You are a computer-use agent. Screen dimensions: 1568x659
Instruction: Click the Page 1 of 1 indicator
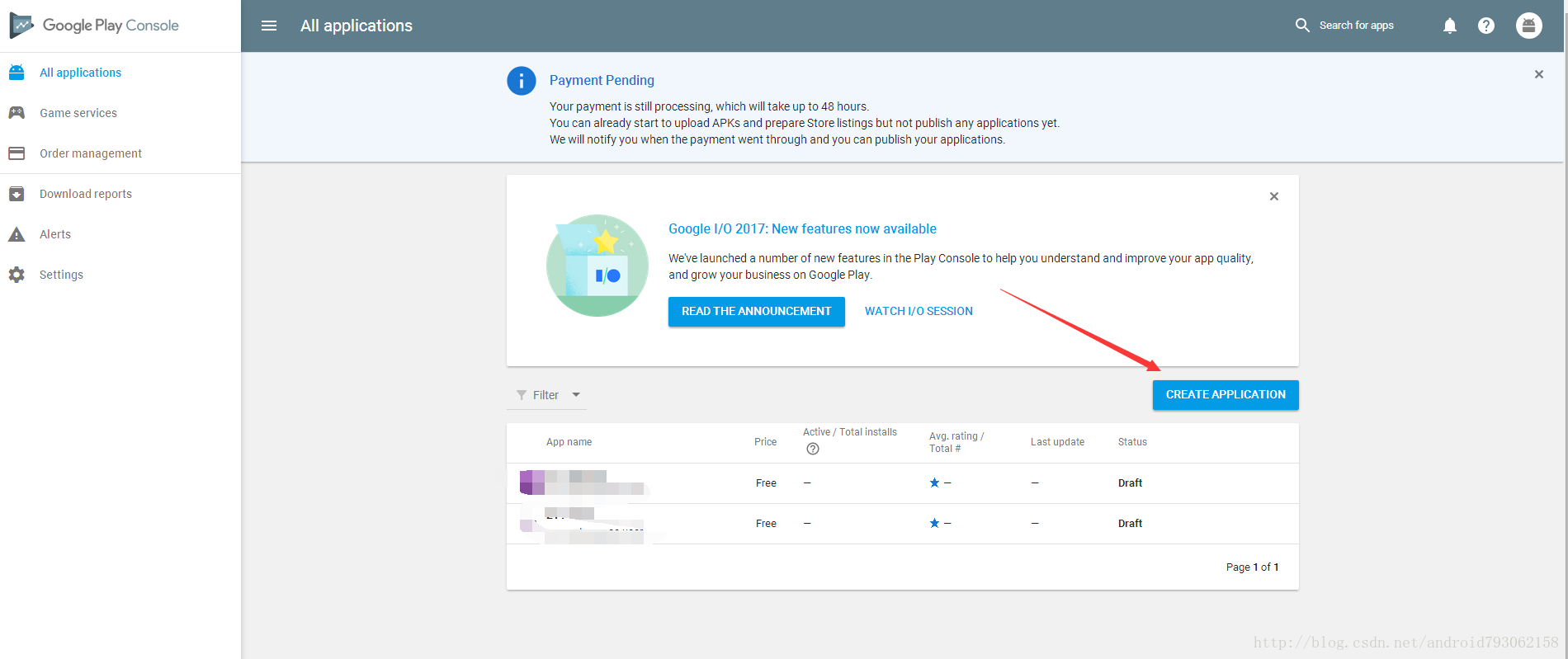point(1252,567)
